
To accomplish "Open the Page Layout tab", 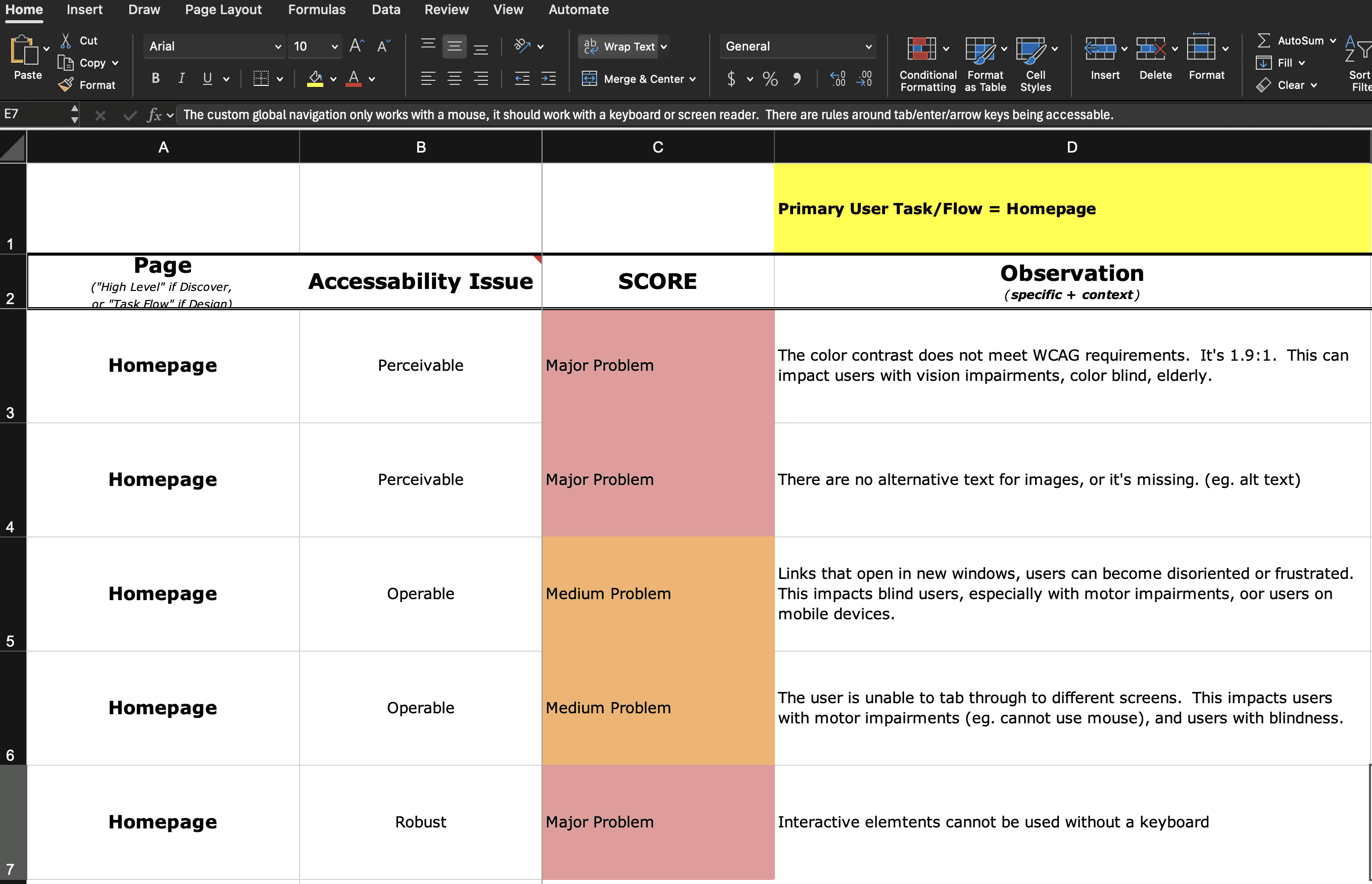I will (x=223, y=10).
